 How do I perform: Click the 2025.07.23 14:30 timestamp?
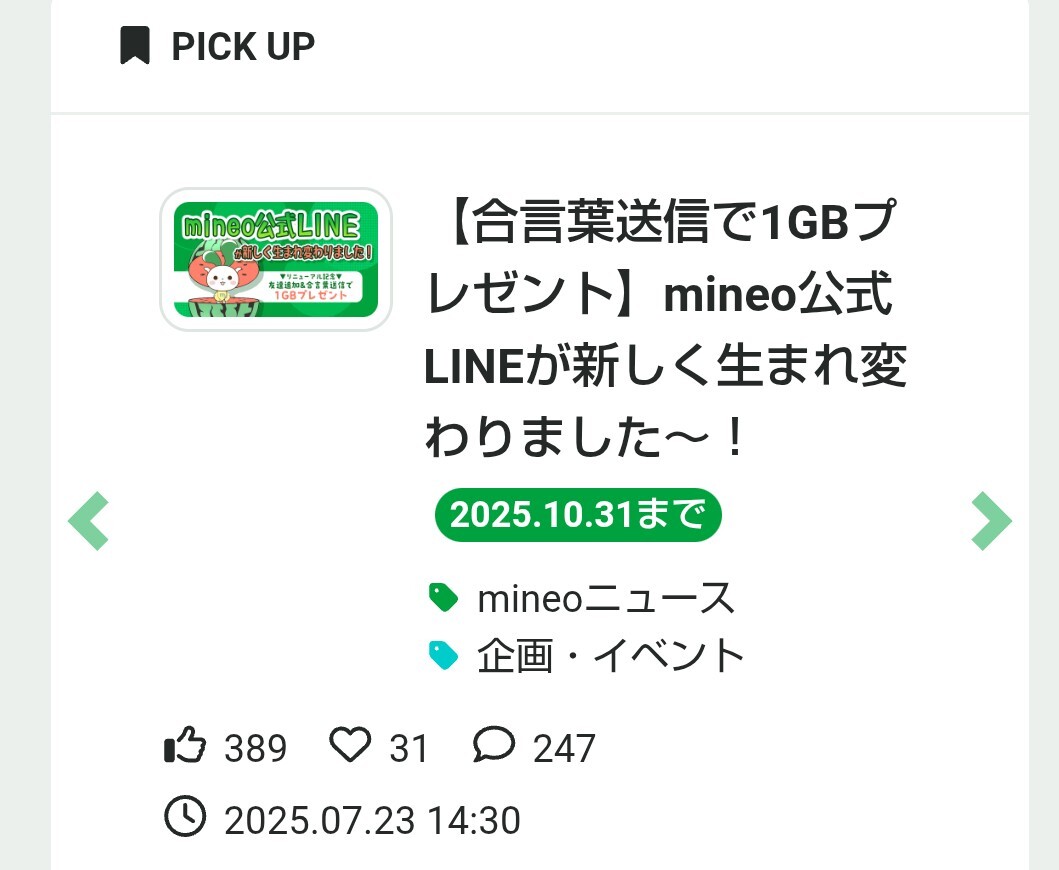click(372, 821)
